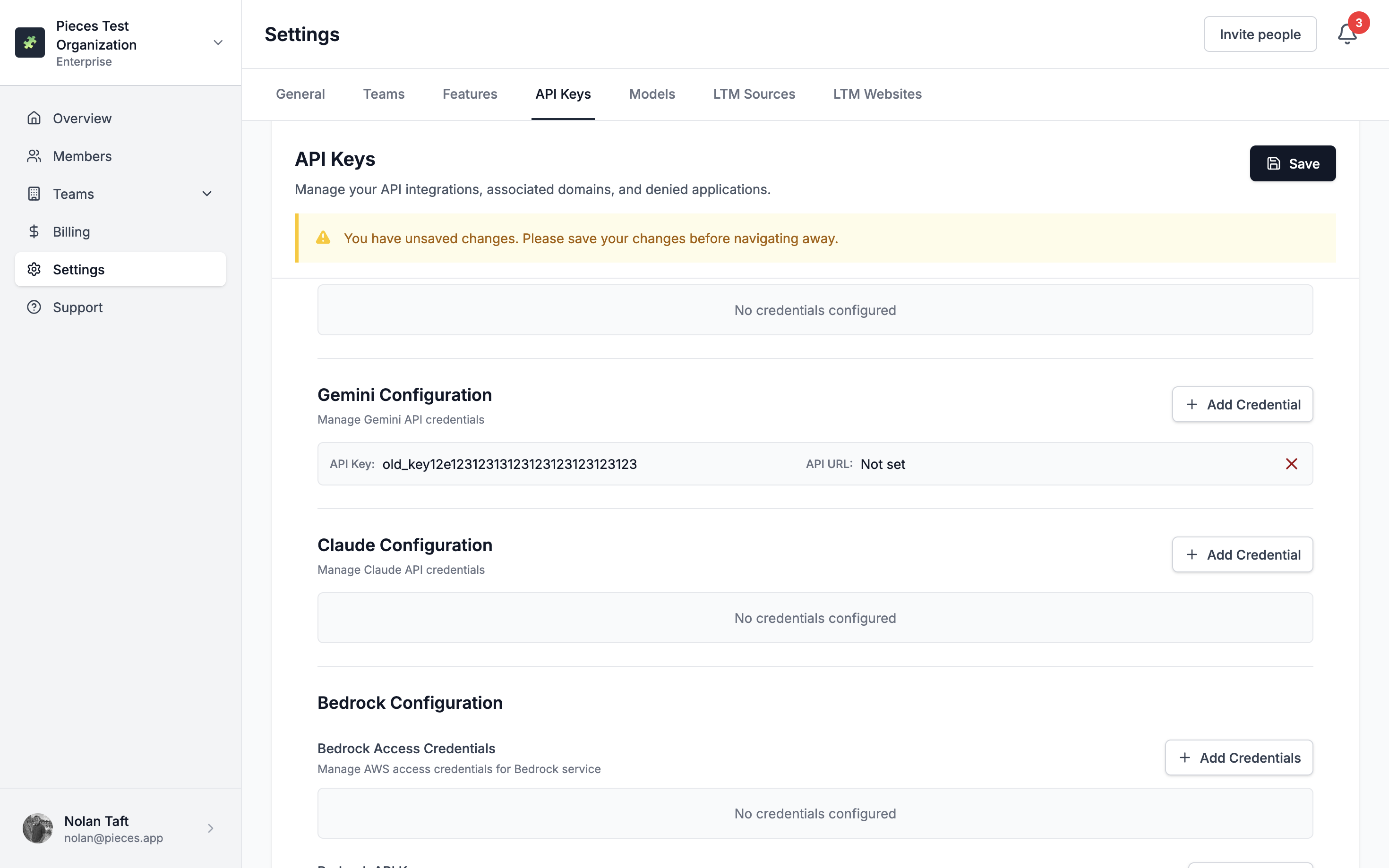Click the Overview home icon

coord(34,118)
